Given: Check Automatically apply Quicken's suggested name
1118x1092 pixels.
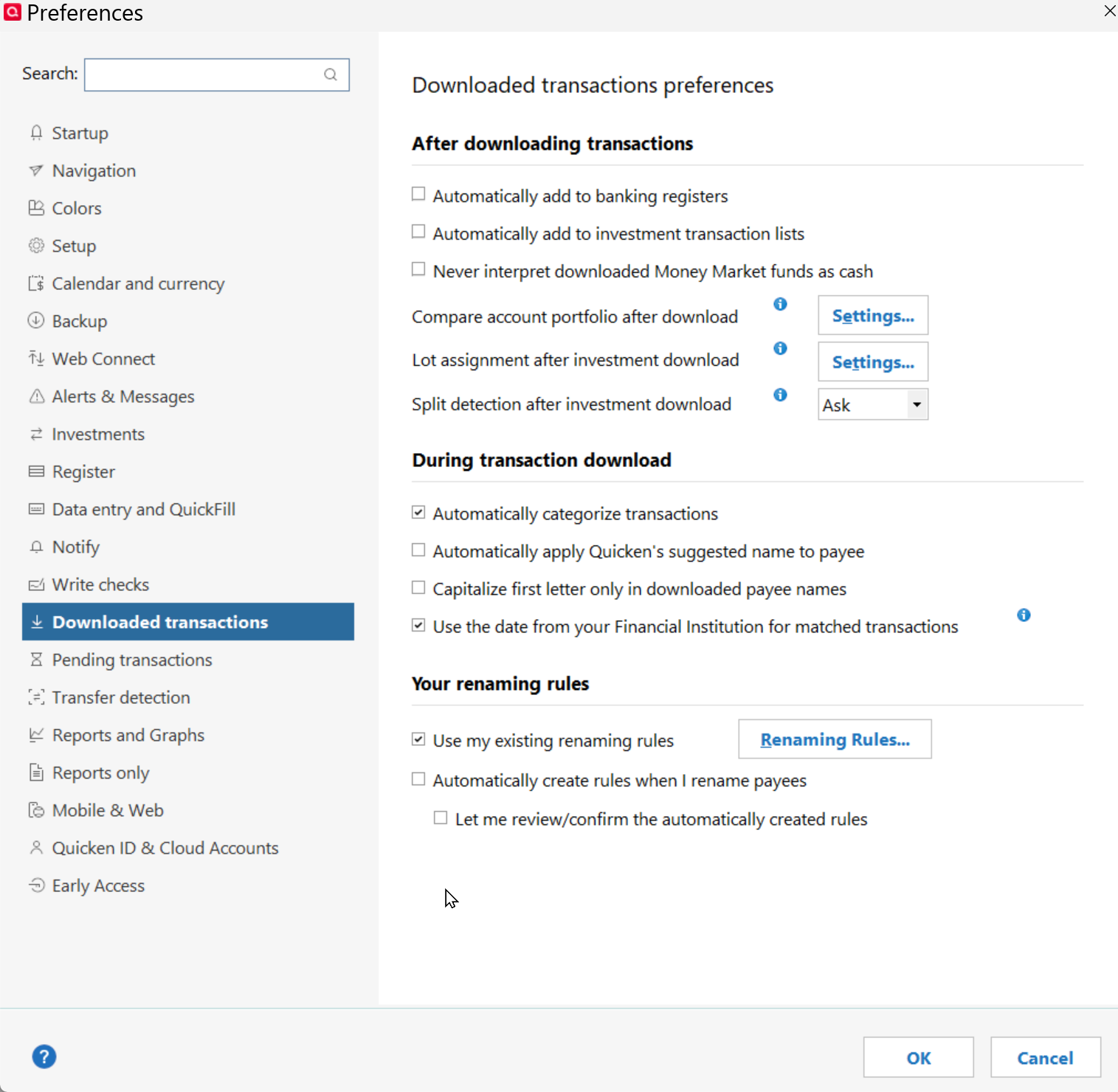Looking at the screenshot, I should point(418,550).
